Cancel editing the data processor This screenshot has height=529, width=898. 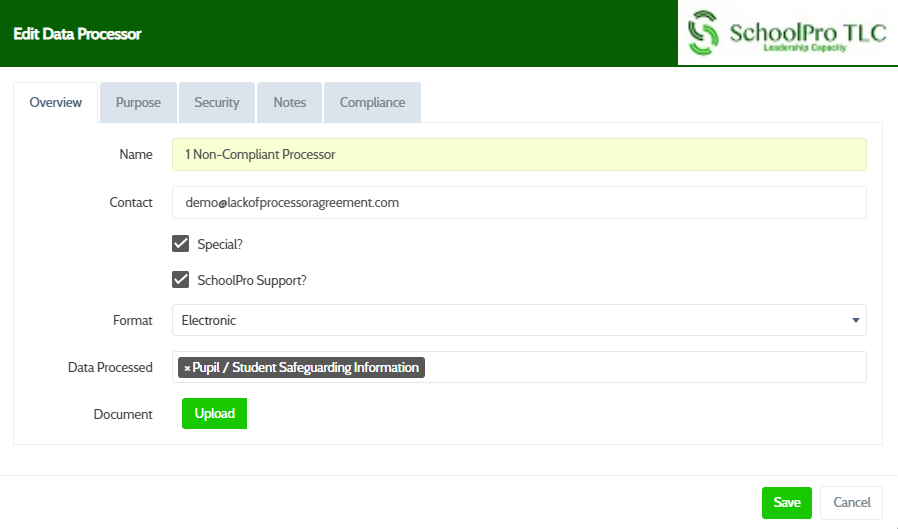(x=852, y=502)
